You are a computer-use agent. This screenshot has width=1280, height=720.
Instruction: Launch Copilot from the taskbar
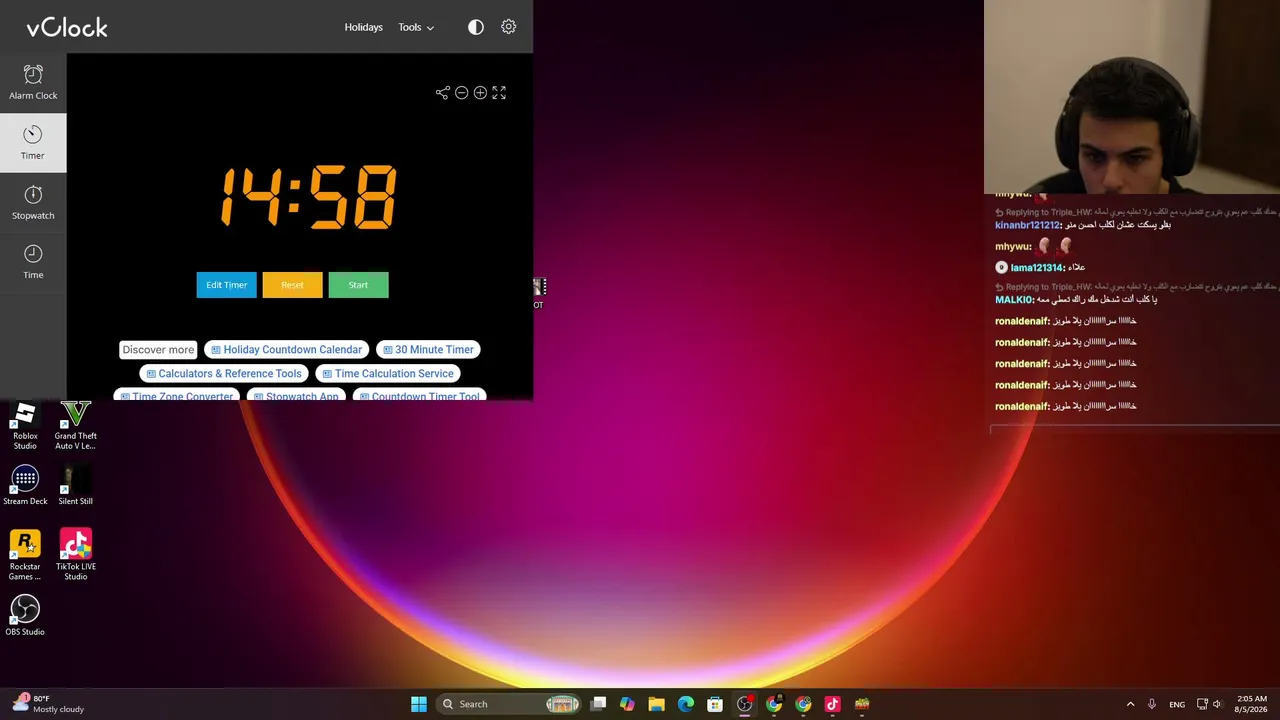click(627, 704)
